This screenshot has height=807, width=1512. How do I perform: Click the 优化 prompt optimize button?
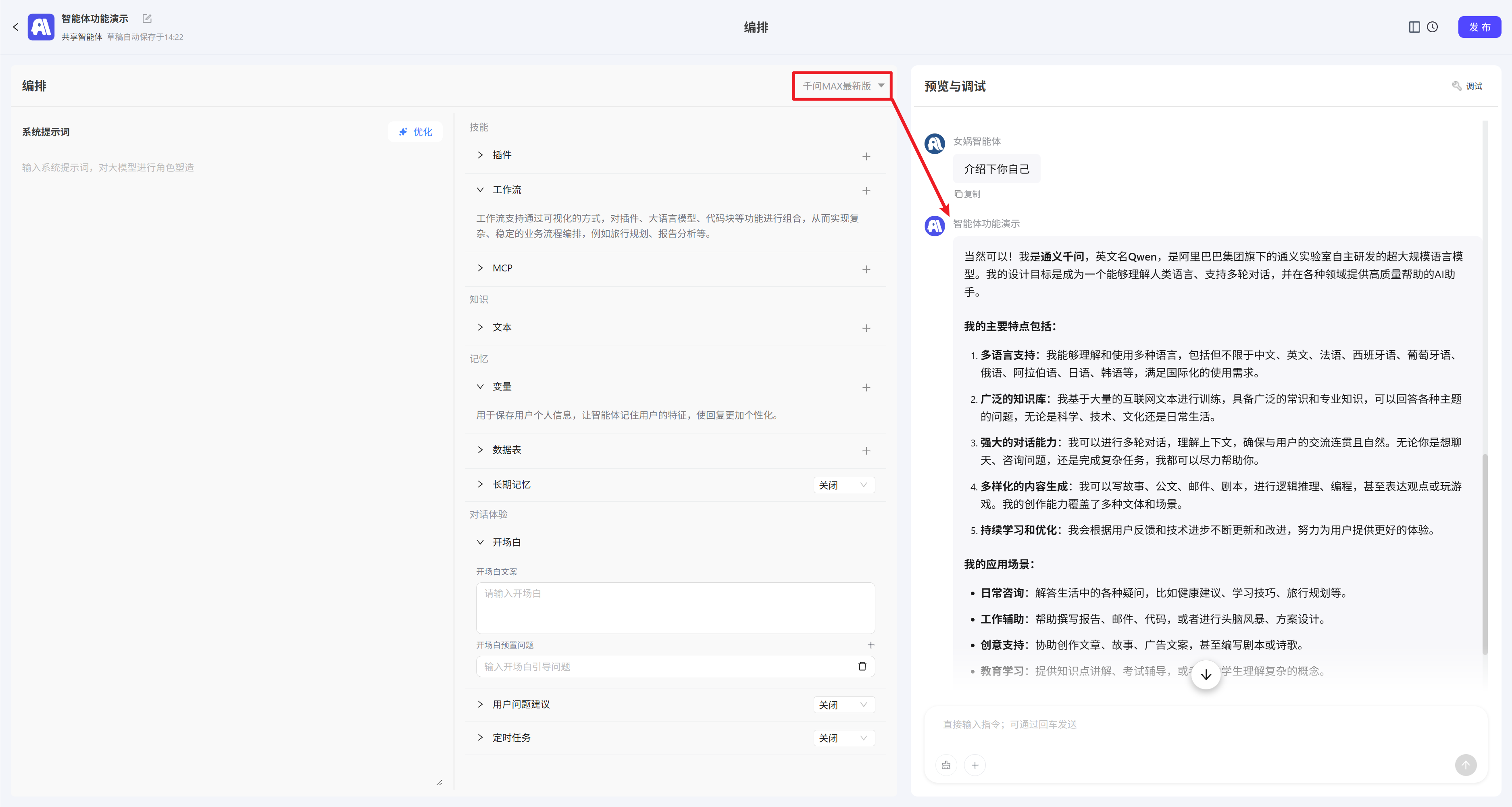[415, 132]
